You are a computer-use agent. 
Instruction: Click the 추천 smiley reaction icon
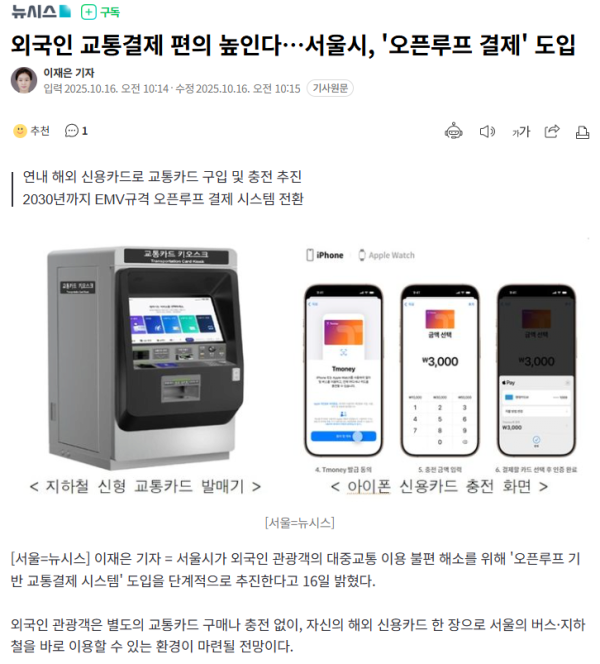click(x=20, y=131)
